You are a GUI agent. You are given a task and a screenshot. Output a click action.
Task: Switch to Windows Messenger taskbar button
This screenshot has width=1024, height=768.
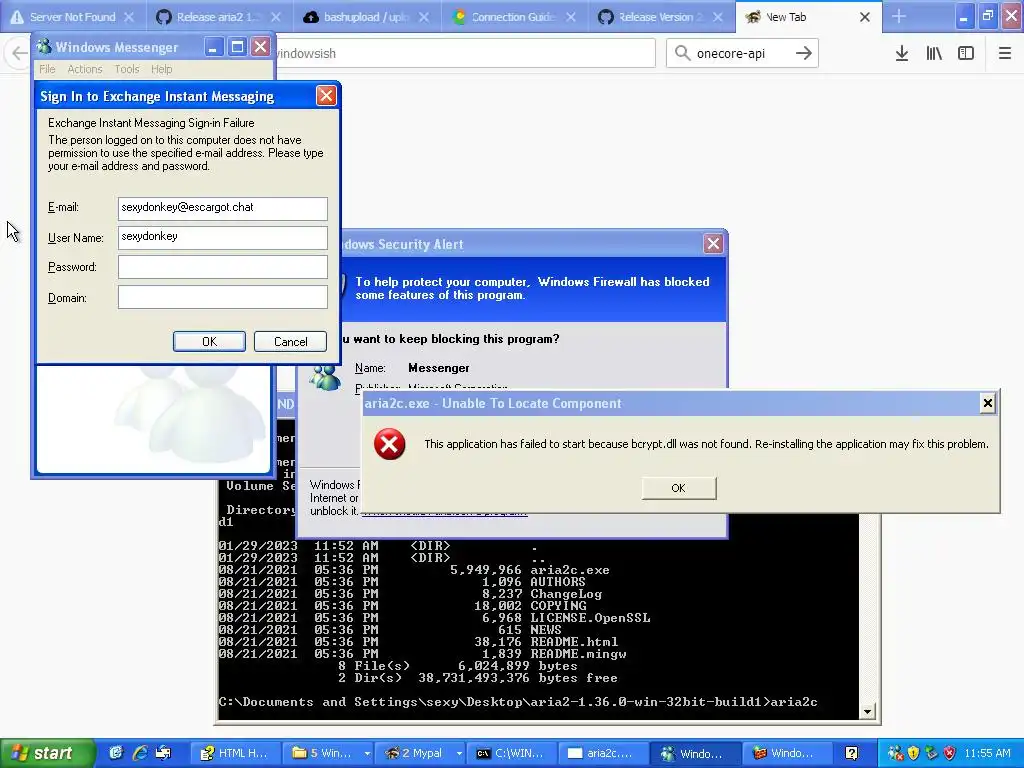point(696,753)
